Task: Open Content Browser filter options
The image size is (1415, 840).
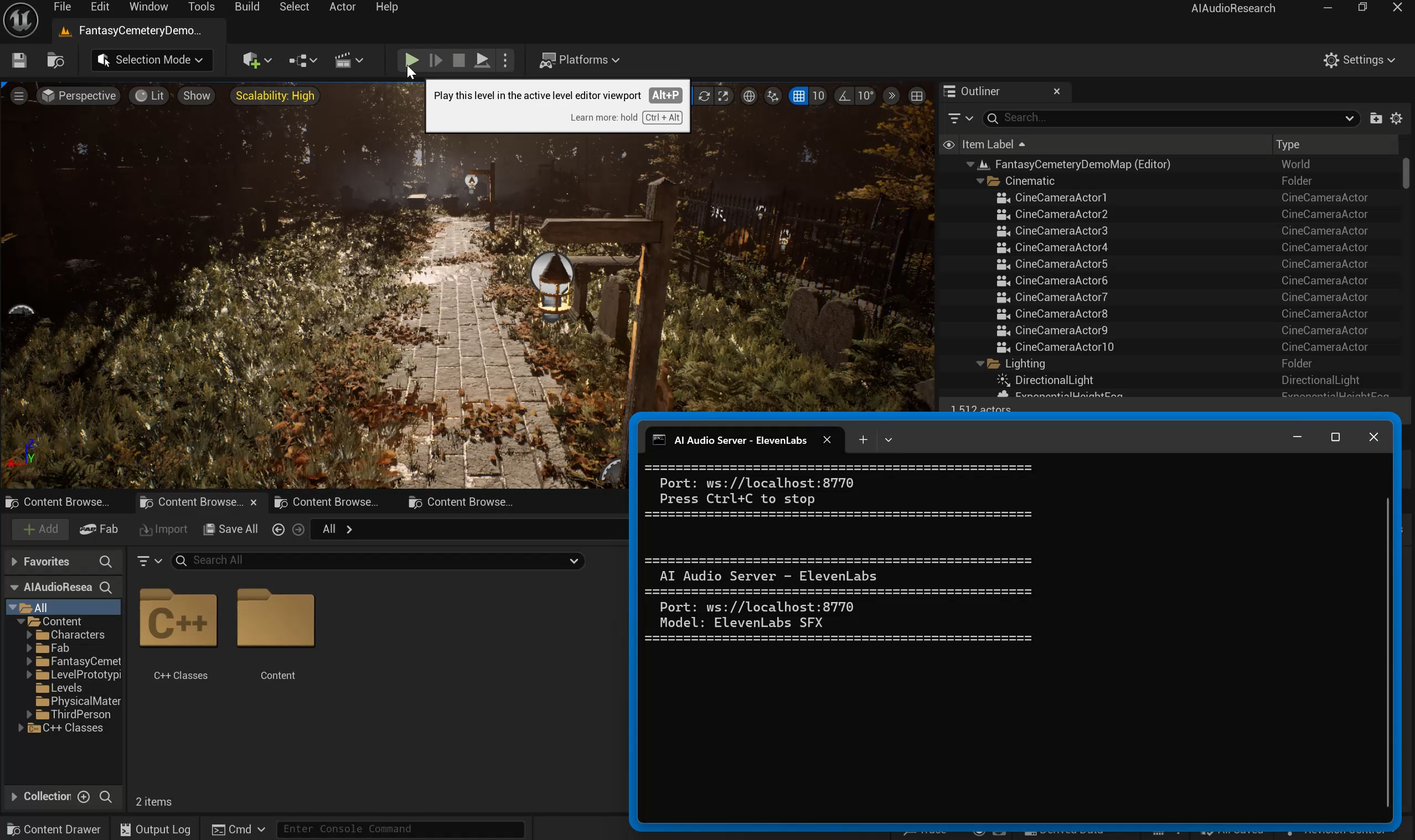Action: click(x=149, y=561)
